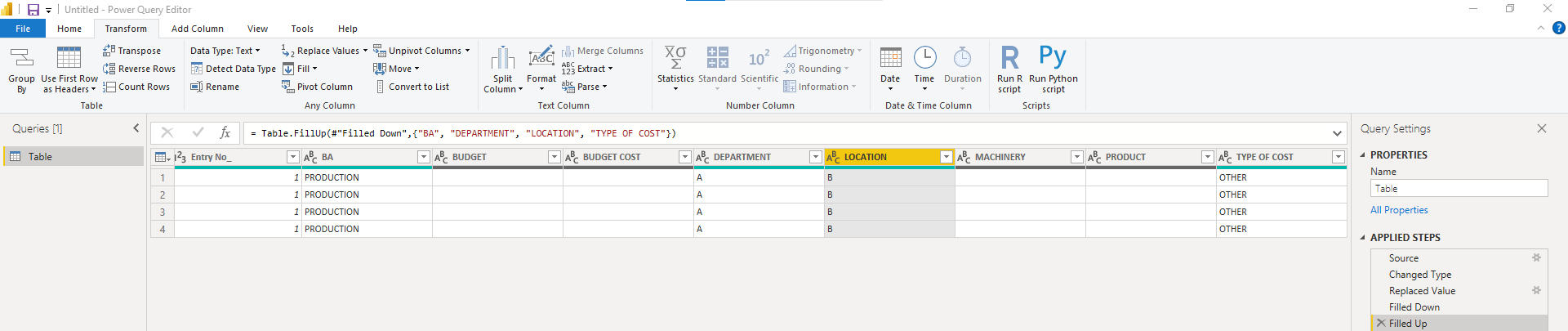Open settings gear for Source step
The width and height of the screenshot is (1568, 331).
pyautogui.click(x=1536, y=257)
